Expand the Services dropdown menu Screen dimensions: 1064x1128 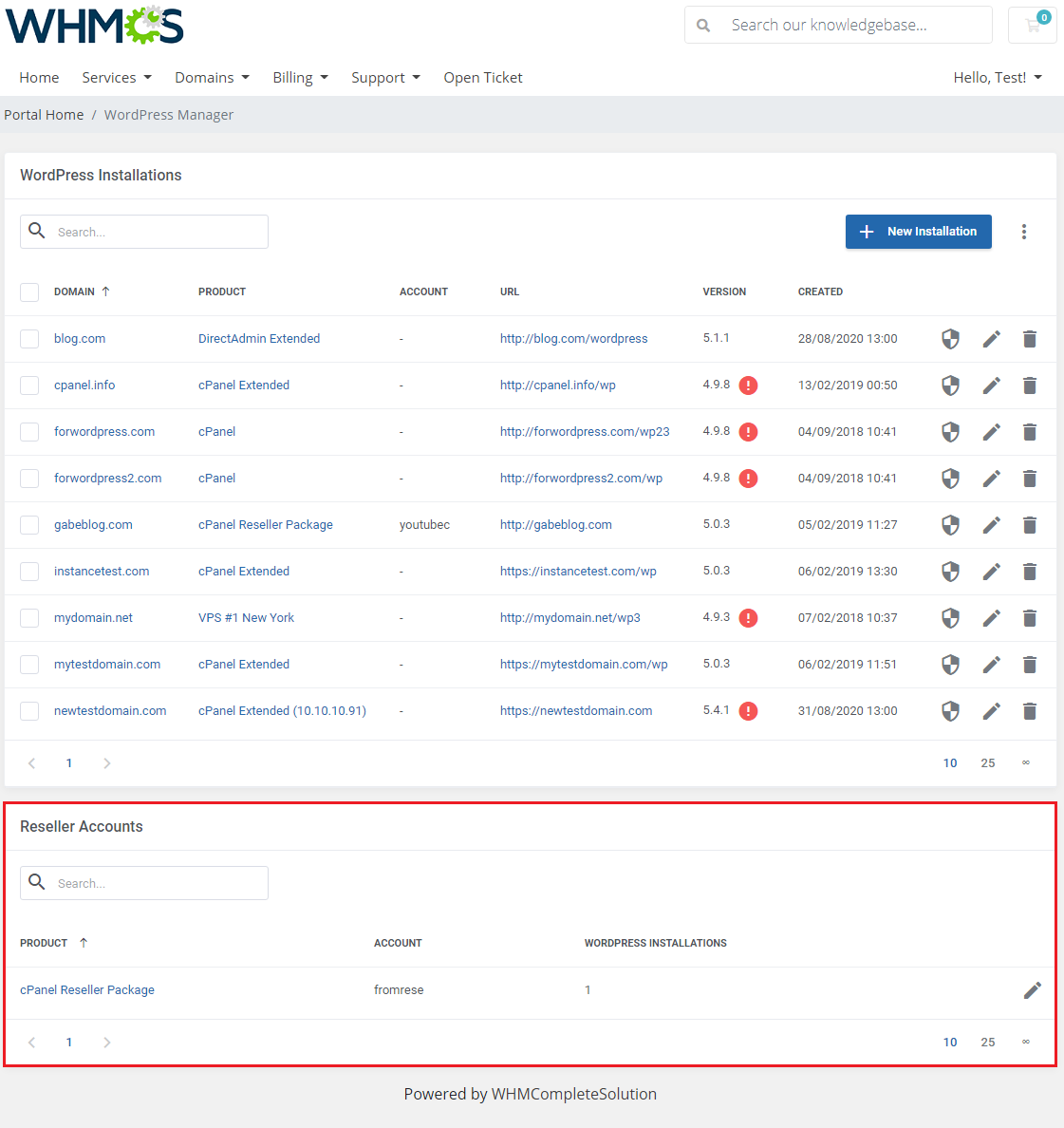pyautogui.click(x=117, y=78)
